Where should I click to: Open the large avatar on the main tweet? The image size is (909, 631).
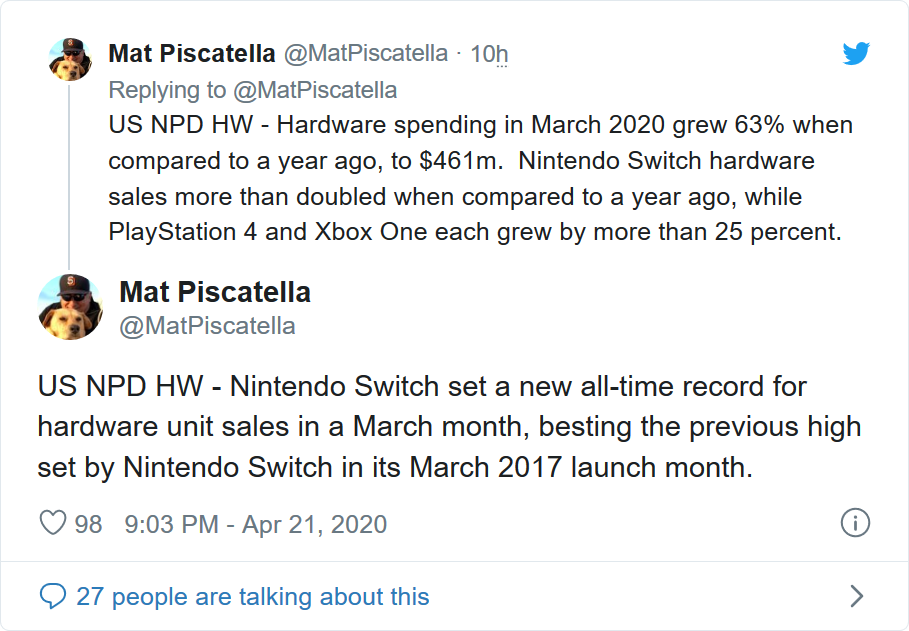pos(70,307)
